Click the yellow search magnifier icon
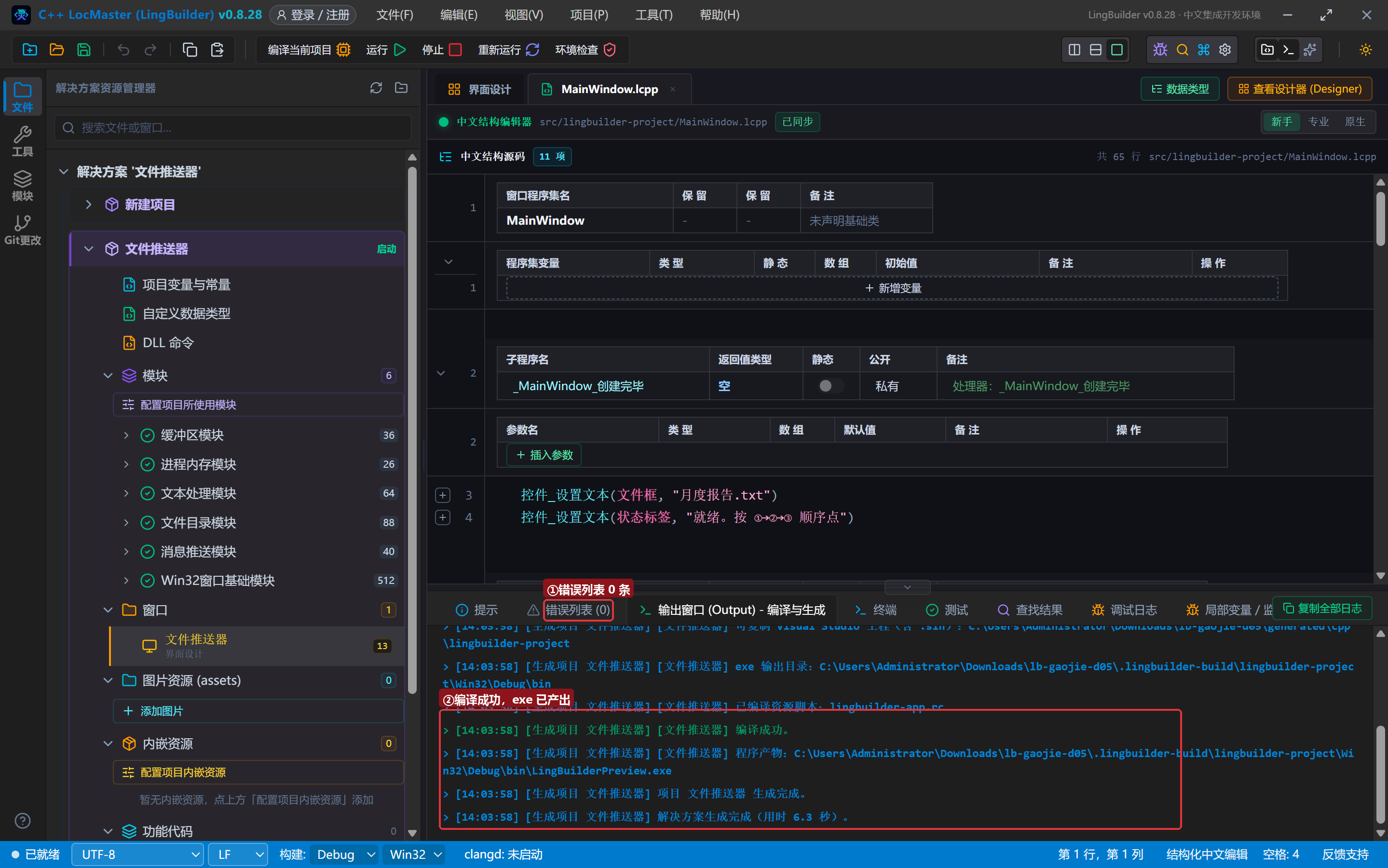The height and width of the screenshot is (868, 1388). (1182, 50)
